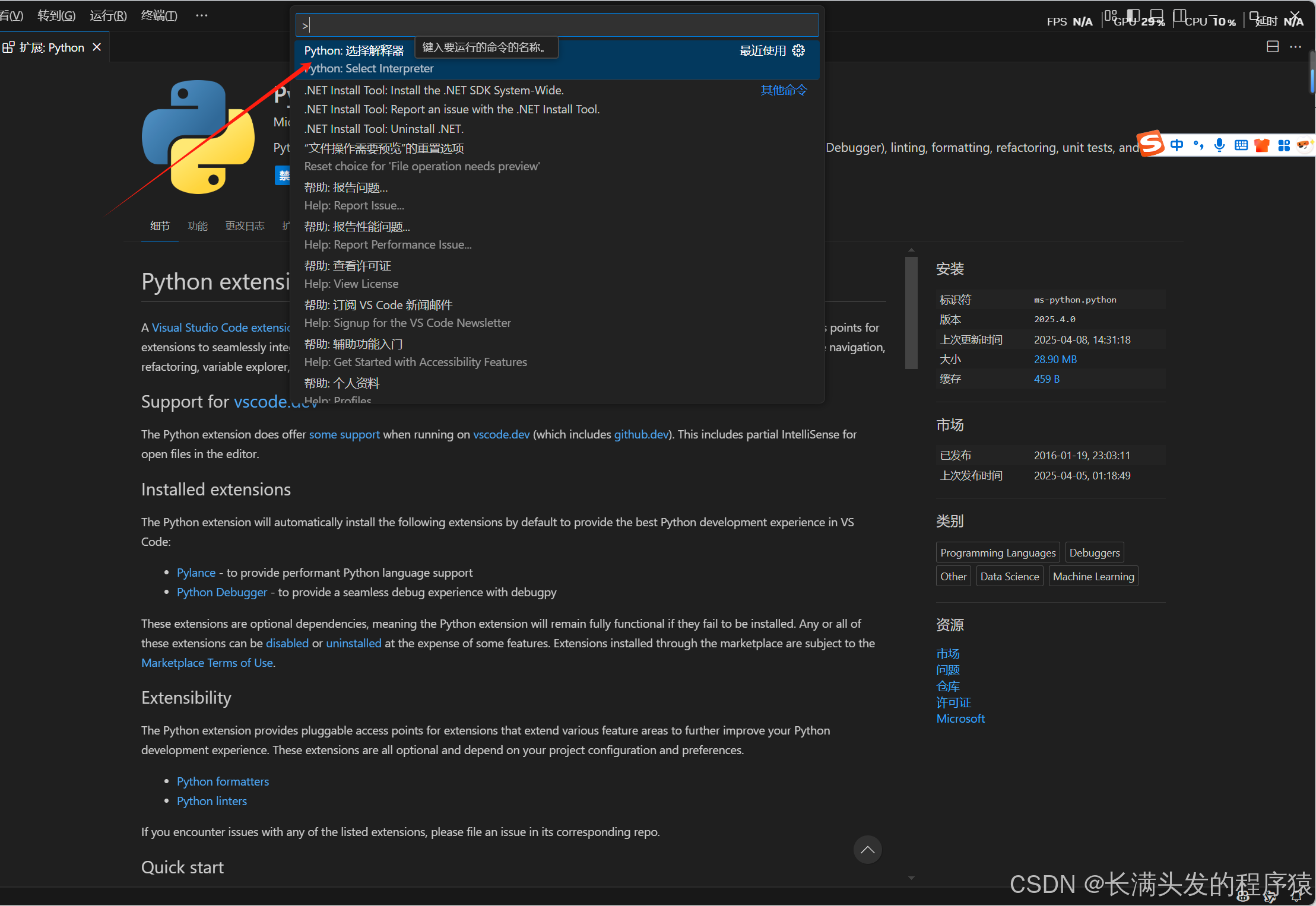
Task: Click the split editor layout icon
Action: pyautogui.click(x=1272, y=47)
